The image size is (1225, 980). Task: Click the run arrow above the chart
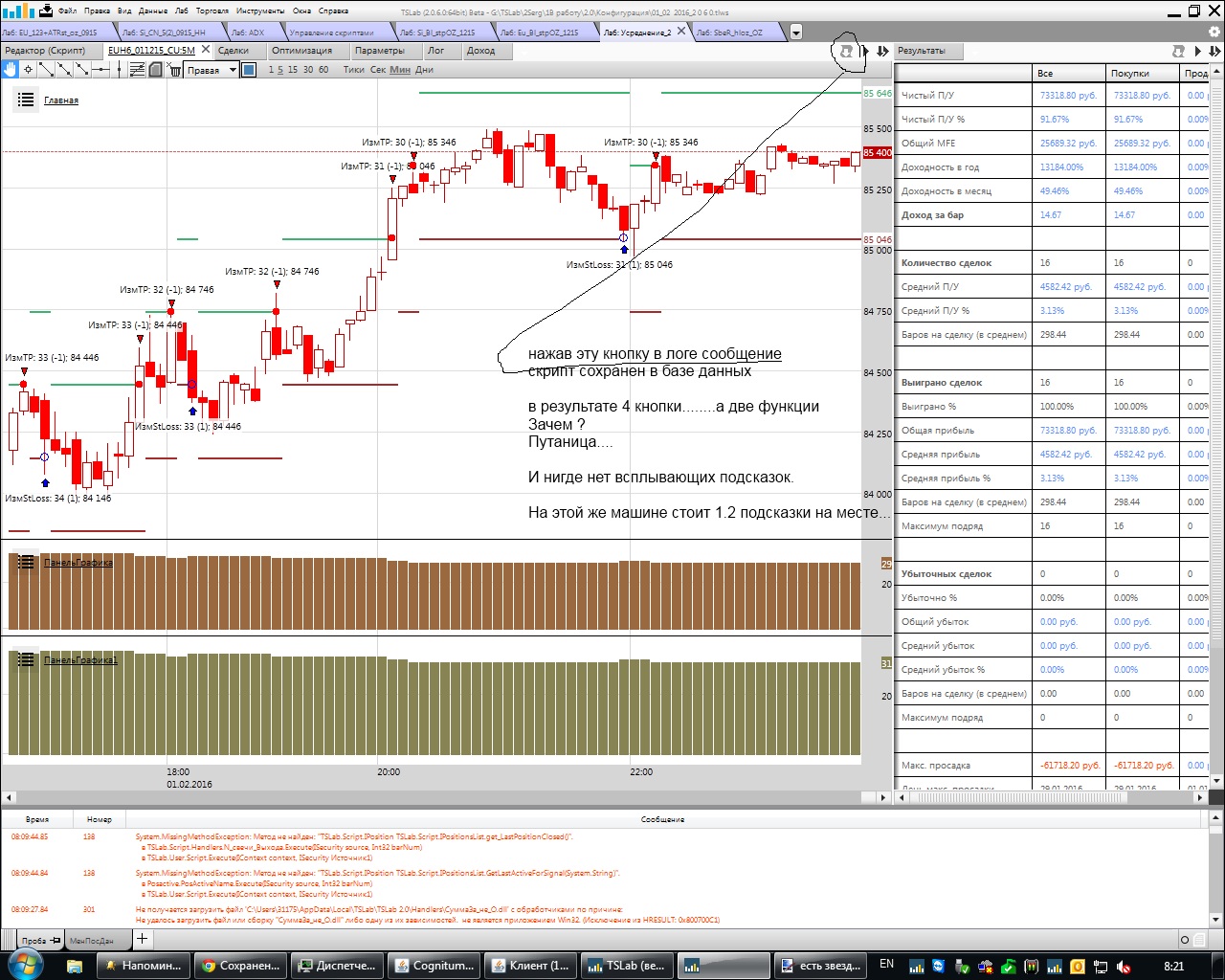click(x=866, y=51)
